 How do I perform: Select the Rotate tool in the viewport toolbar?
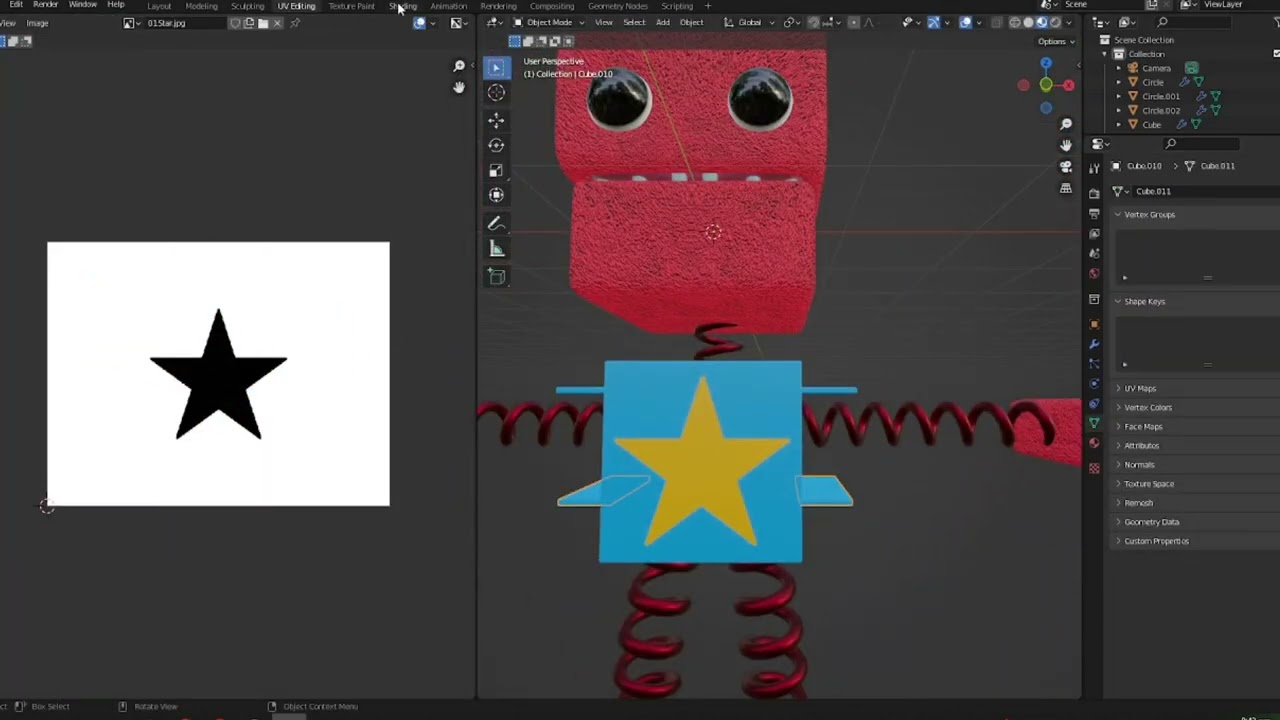pyautogui.click(x=496, y=145)
